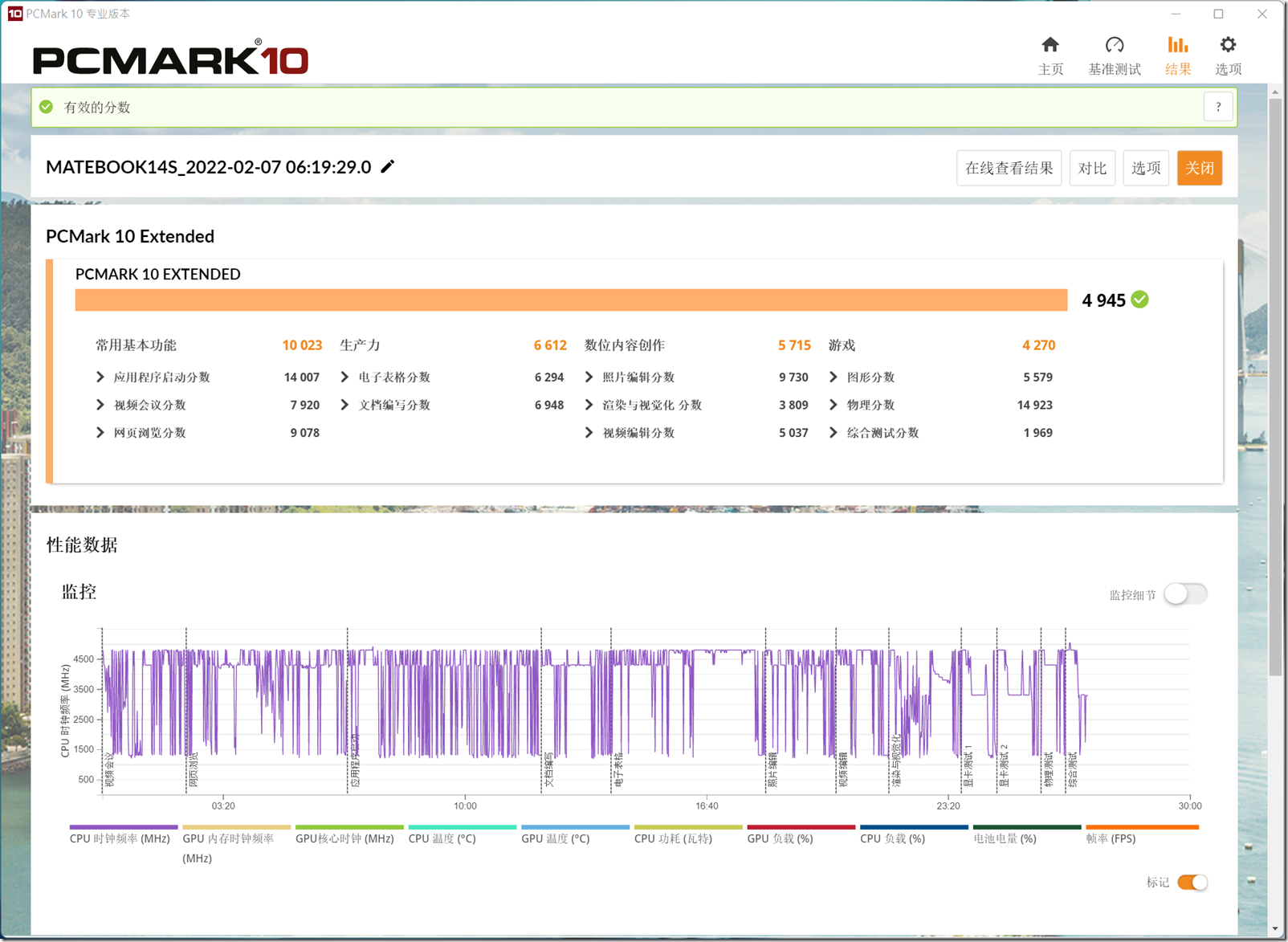Turn off the 标记 markers toggle
1288x942 pixels.
pos(1192,883)
